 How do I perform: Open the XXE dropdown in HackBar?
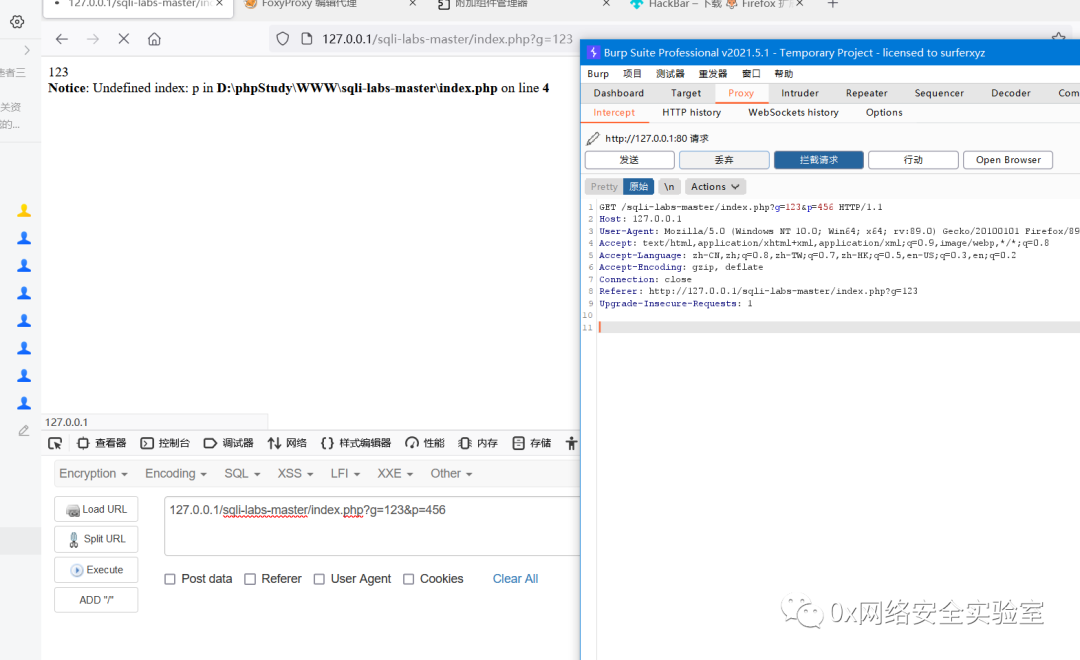[395, 474]
